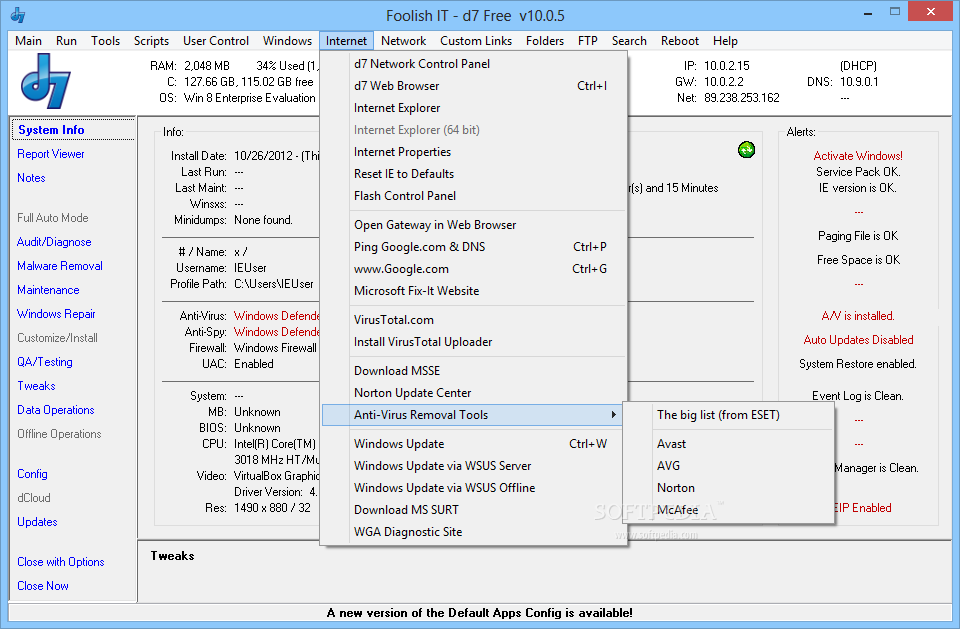Open the Folders menu
This screenshot has width=960, height=629.
tap(544, 40)
